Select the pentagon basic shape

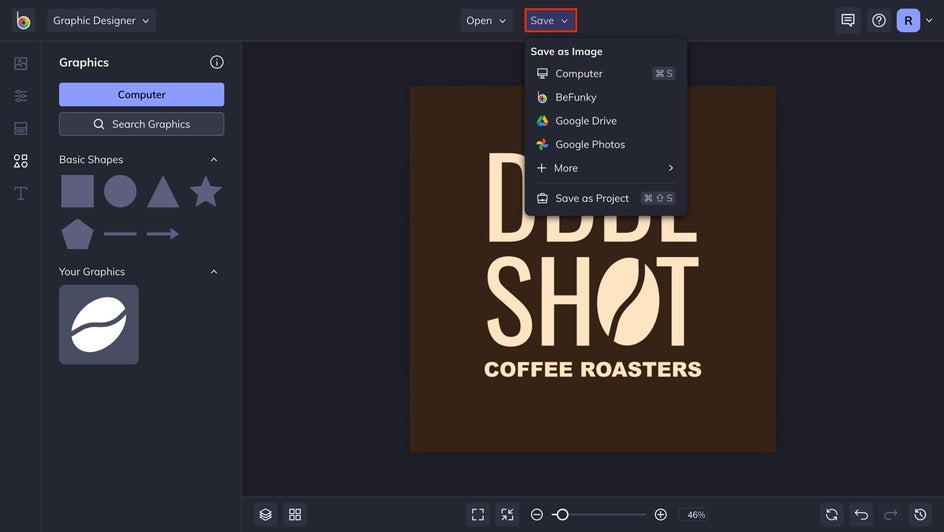77,234
